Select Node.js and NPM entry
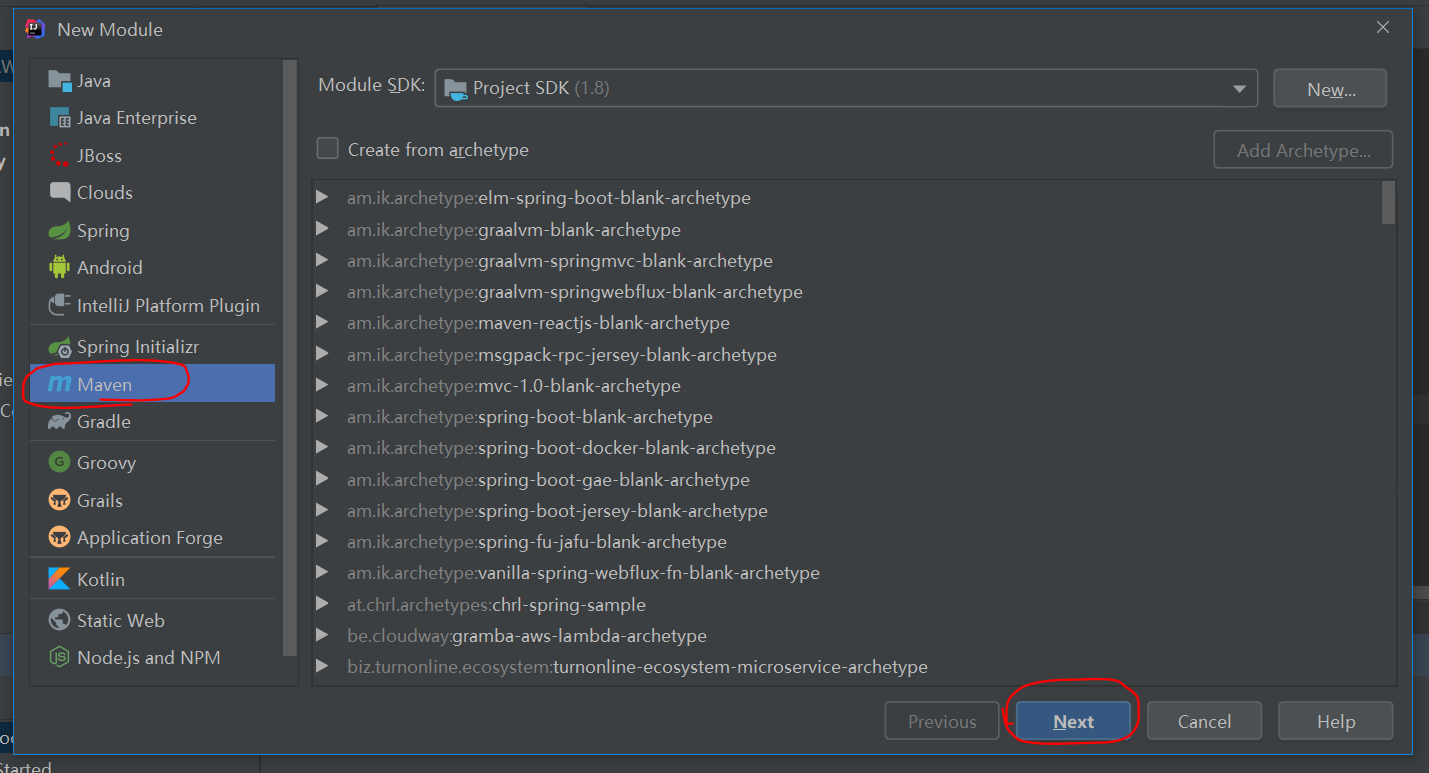The height and width of the screenshot is (773, 1429). pos(153,658)
